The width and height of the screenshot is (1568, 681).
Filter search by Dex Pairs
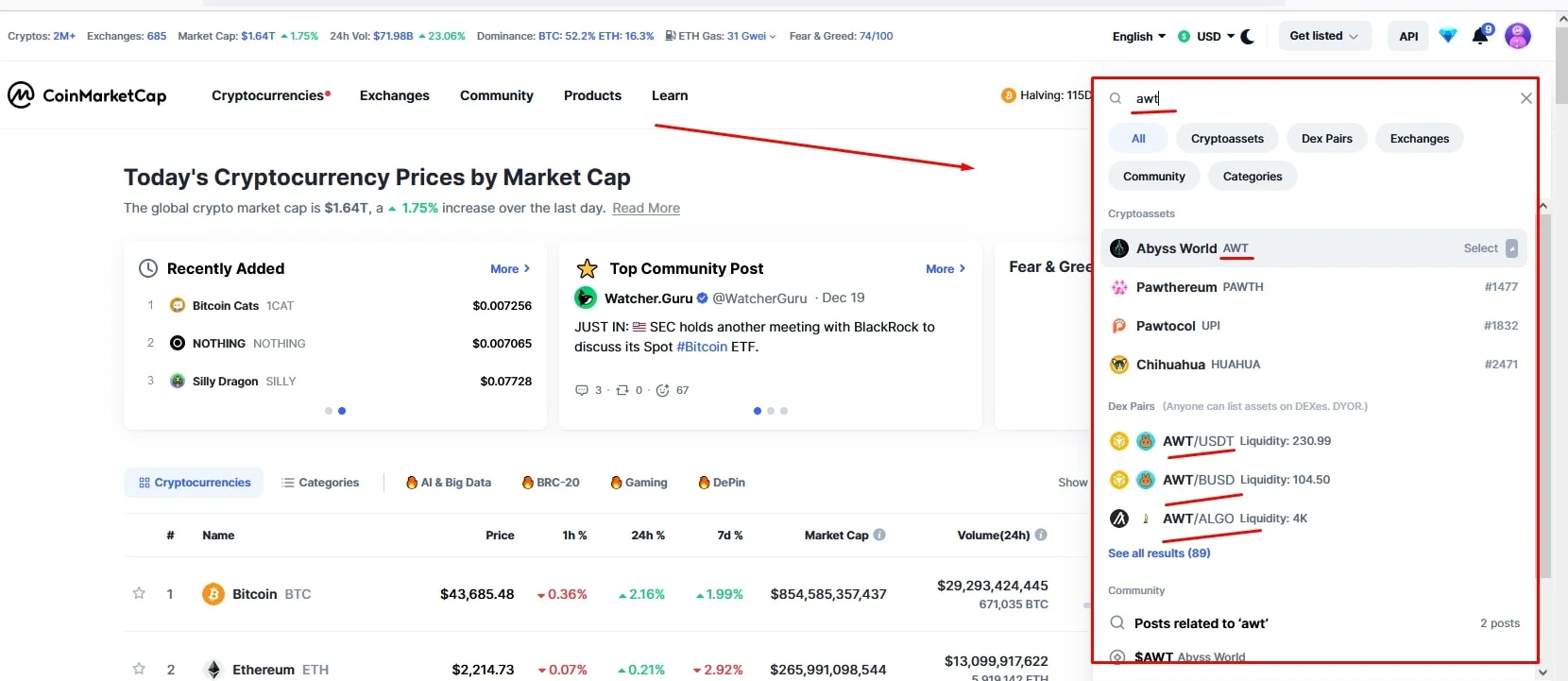point(1327,139)
